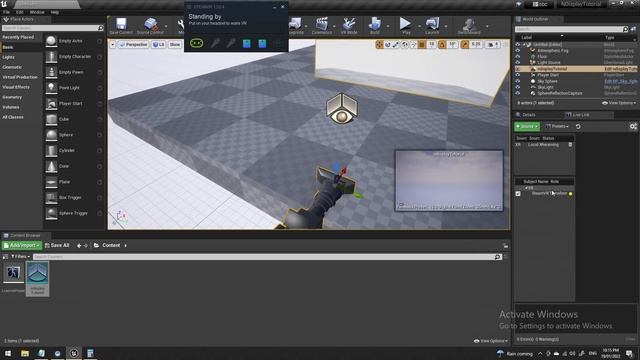Toggle visibility of Atmospheric Fog actor
The width and height of the screenshot is (640, 360).
[518, 51]
